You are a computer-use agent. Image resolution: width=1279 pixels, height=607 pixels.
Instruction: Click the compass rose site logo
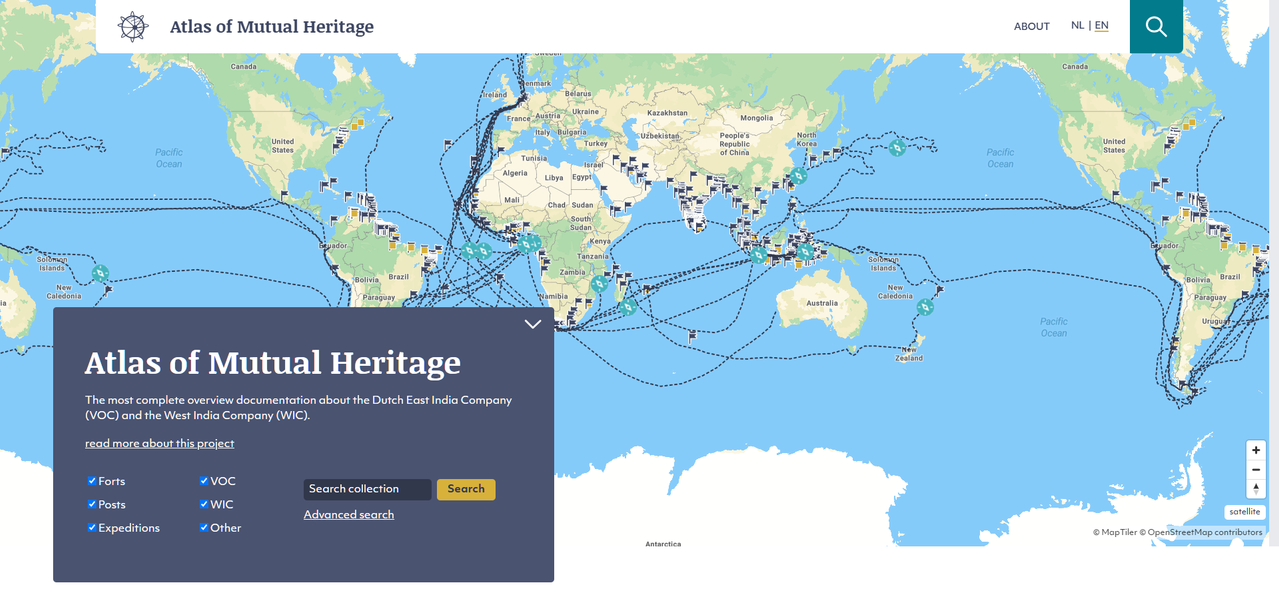coord(133,27)
